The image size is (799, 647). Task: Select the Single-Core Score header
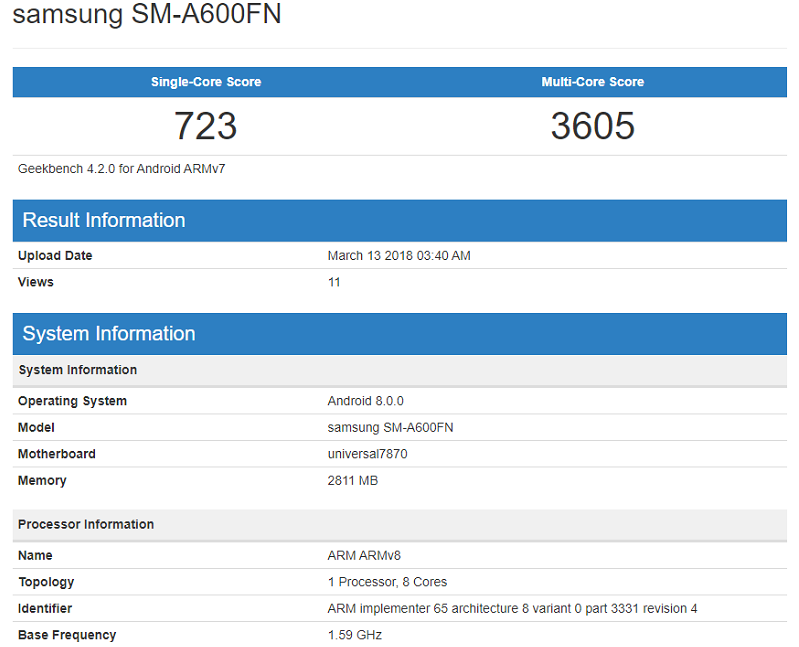click(206, 82)
